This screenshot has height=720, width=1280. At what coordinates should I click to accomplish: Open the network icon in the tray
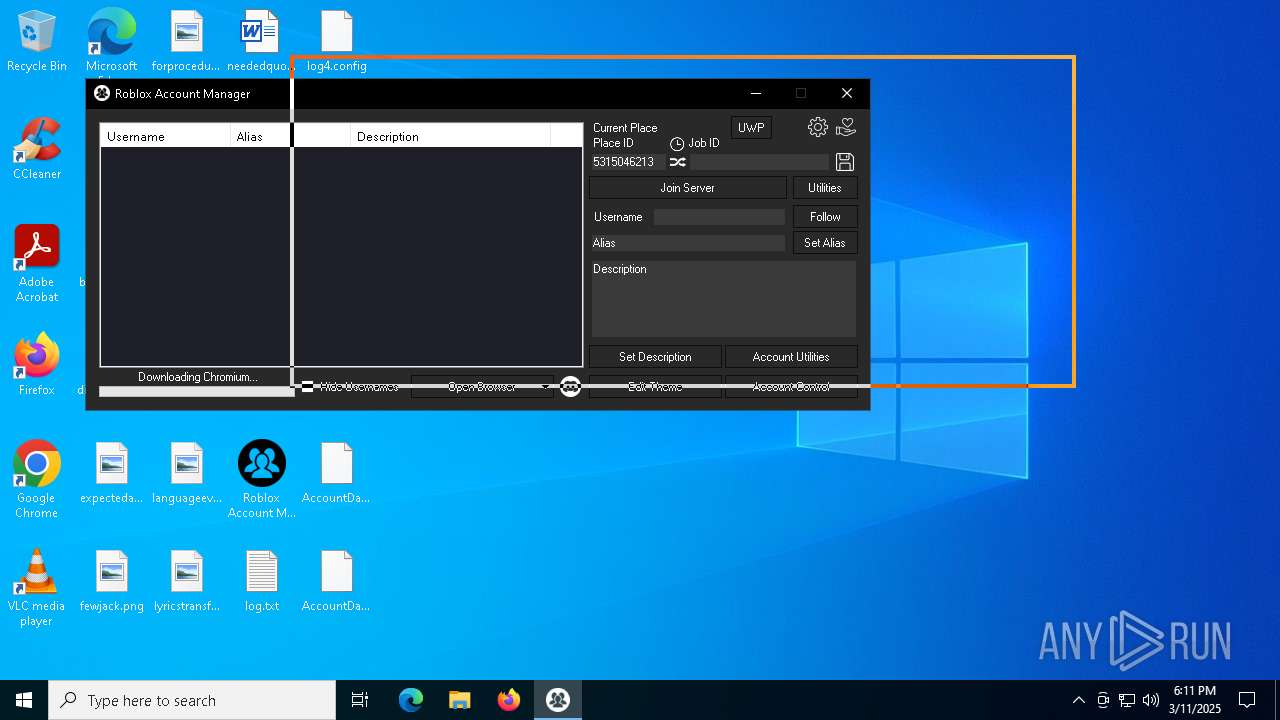click(x=1127, y=700)
